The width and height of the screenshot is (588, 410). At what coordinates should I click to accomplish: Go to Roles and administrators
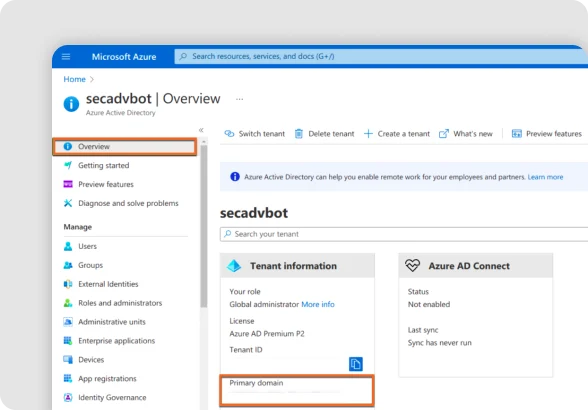pyautogui.click(x=120, y=303)
